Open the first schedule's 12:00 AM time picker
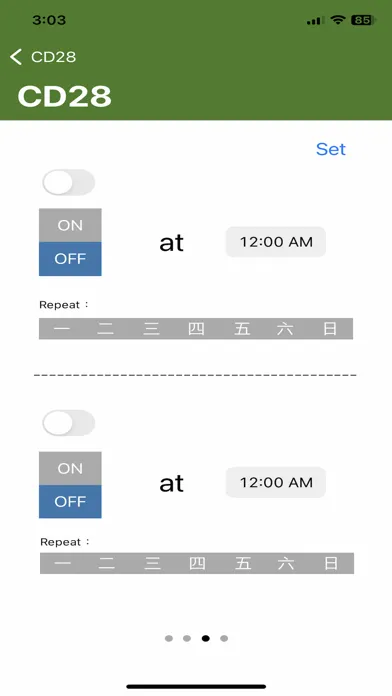 (x=276, y=242)
